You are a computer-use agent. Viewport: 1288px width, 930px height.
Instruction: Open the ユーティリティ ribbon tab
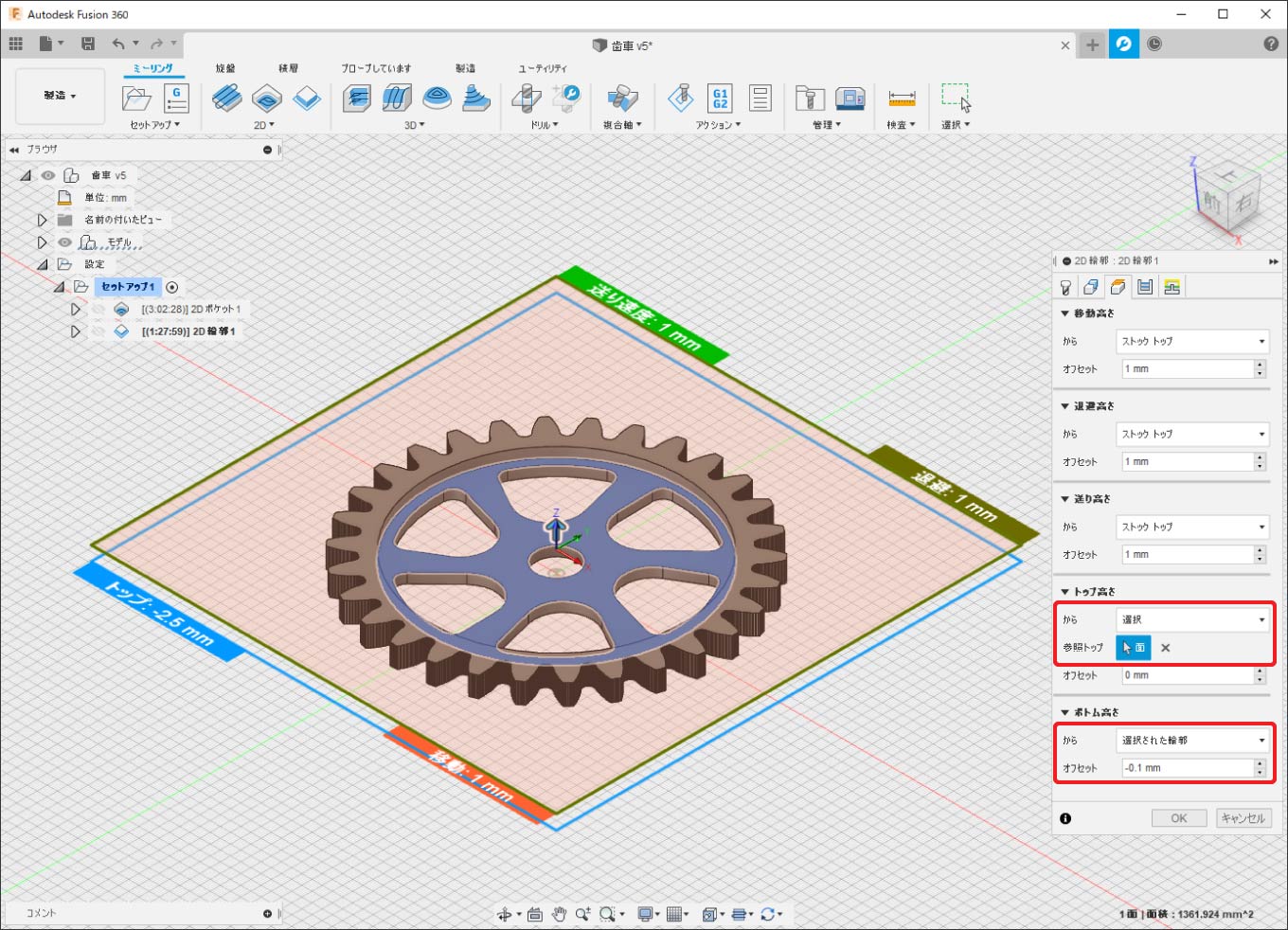[542, 68]
